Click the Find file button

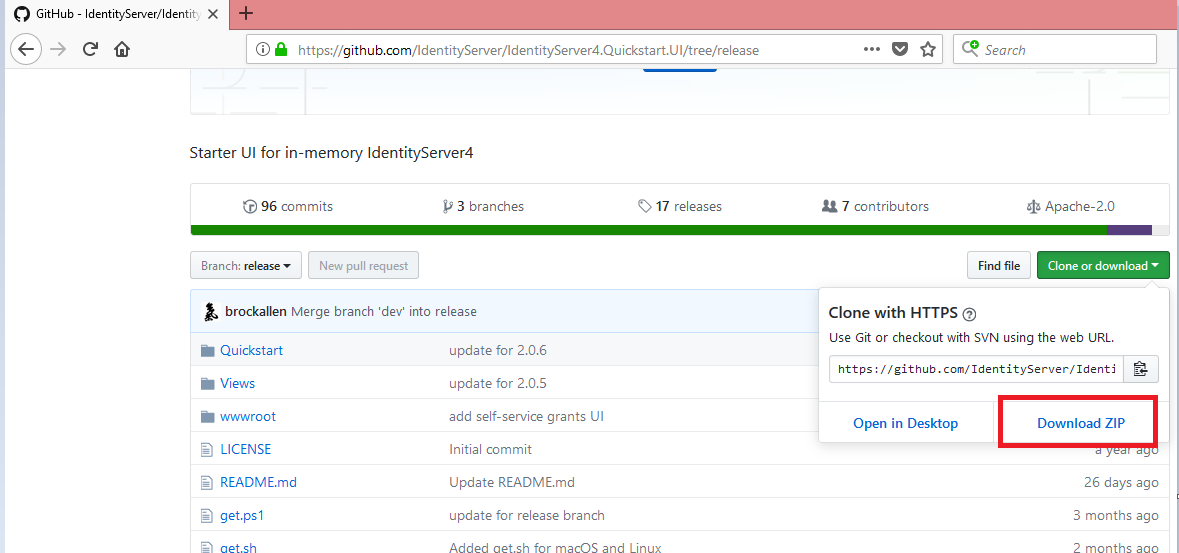pyautogui.click(x=999, y=266)
